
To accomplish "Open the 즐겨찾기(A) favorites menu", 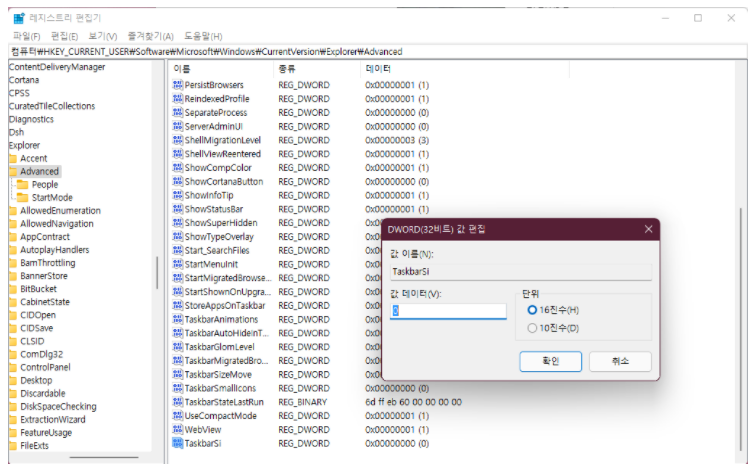I will pos(150,36).
